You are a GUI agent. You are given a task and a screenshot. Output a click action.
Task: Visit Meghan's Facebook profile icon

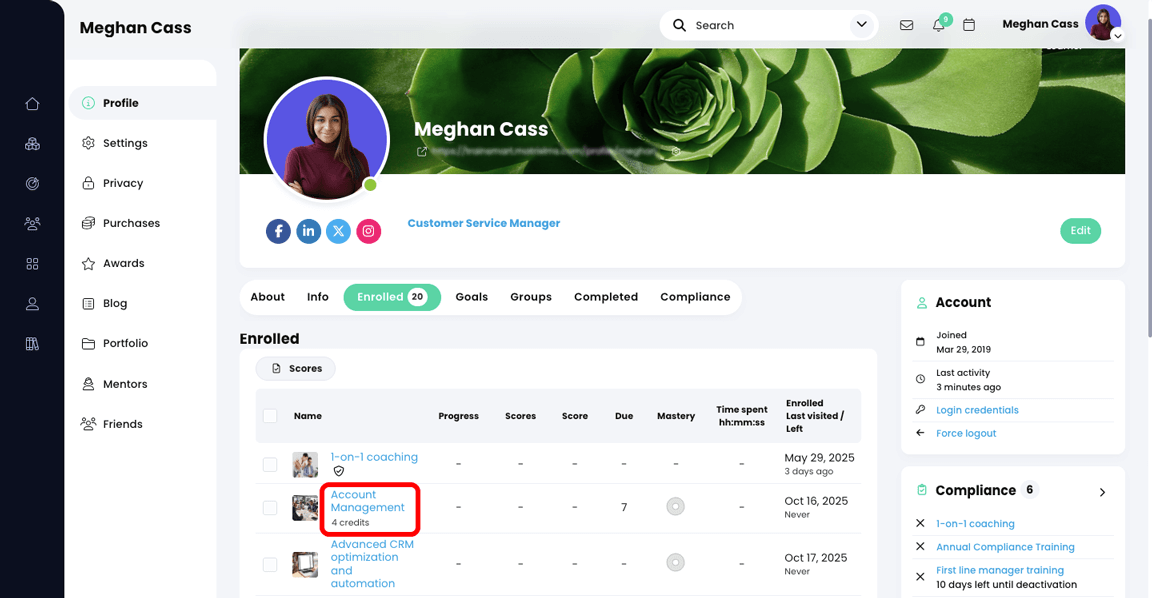(278, 231)
